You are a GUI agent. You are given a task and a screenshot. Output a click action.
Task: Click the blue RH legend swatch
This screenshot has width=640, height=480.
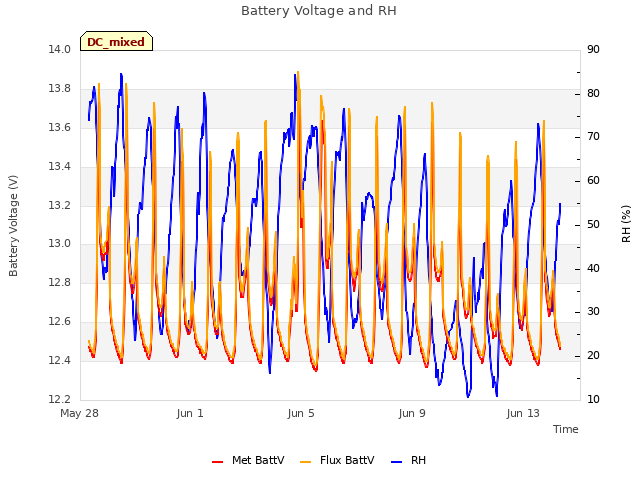click(396, 462)
